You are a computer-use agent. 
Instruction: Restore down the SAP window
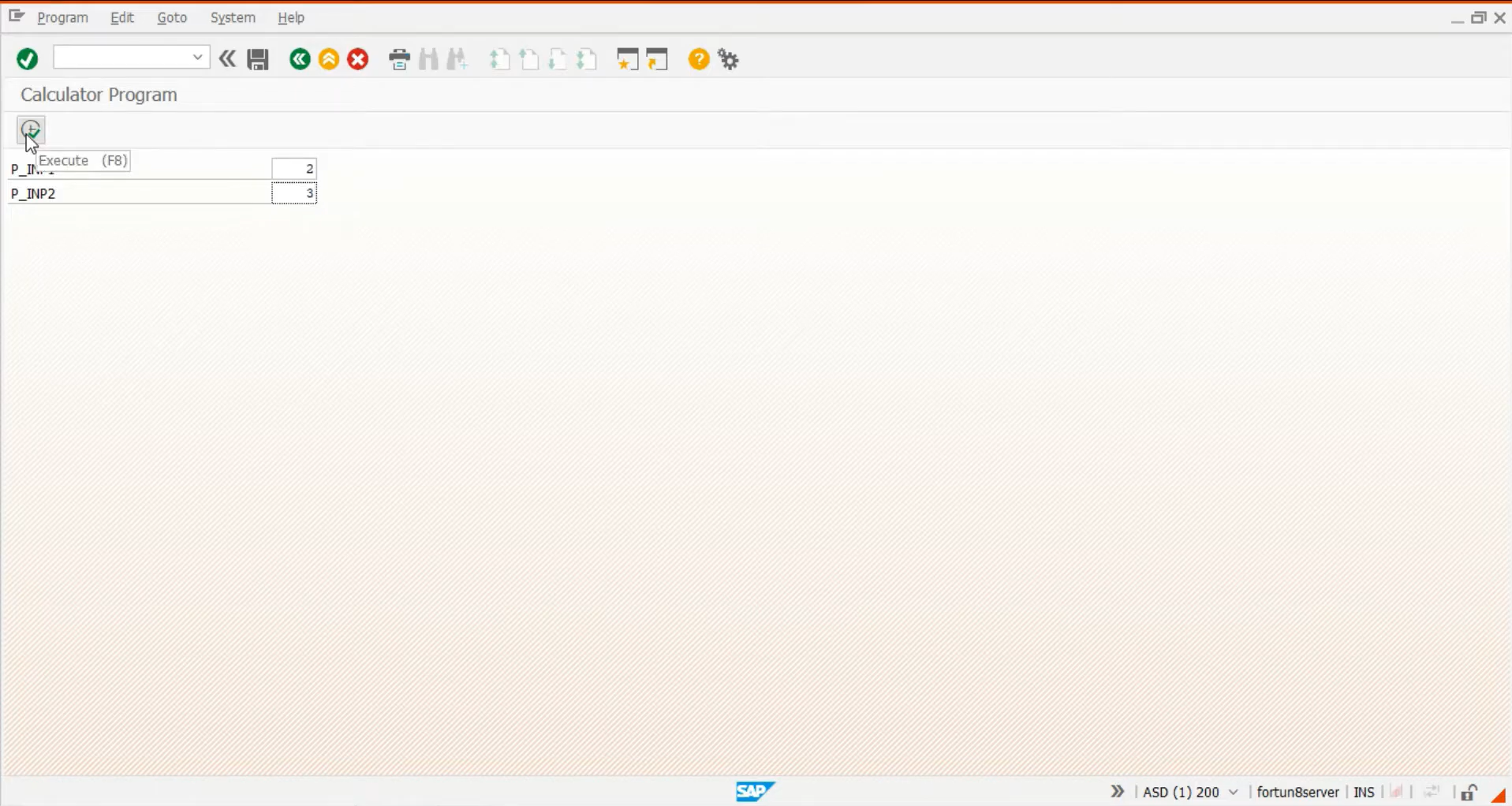point(1479,17)
